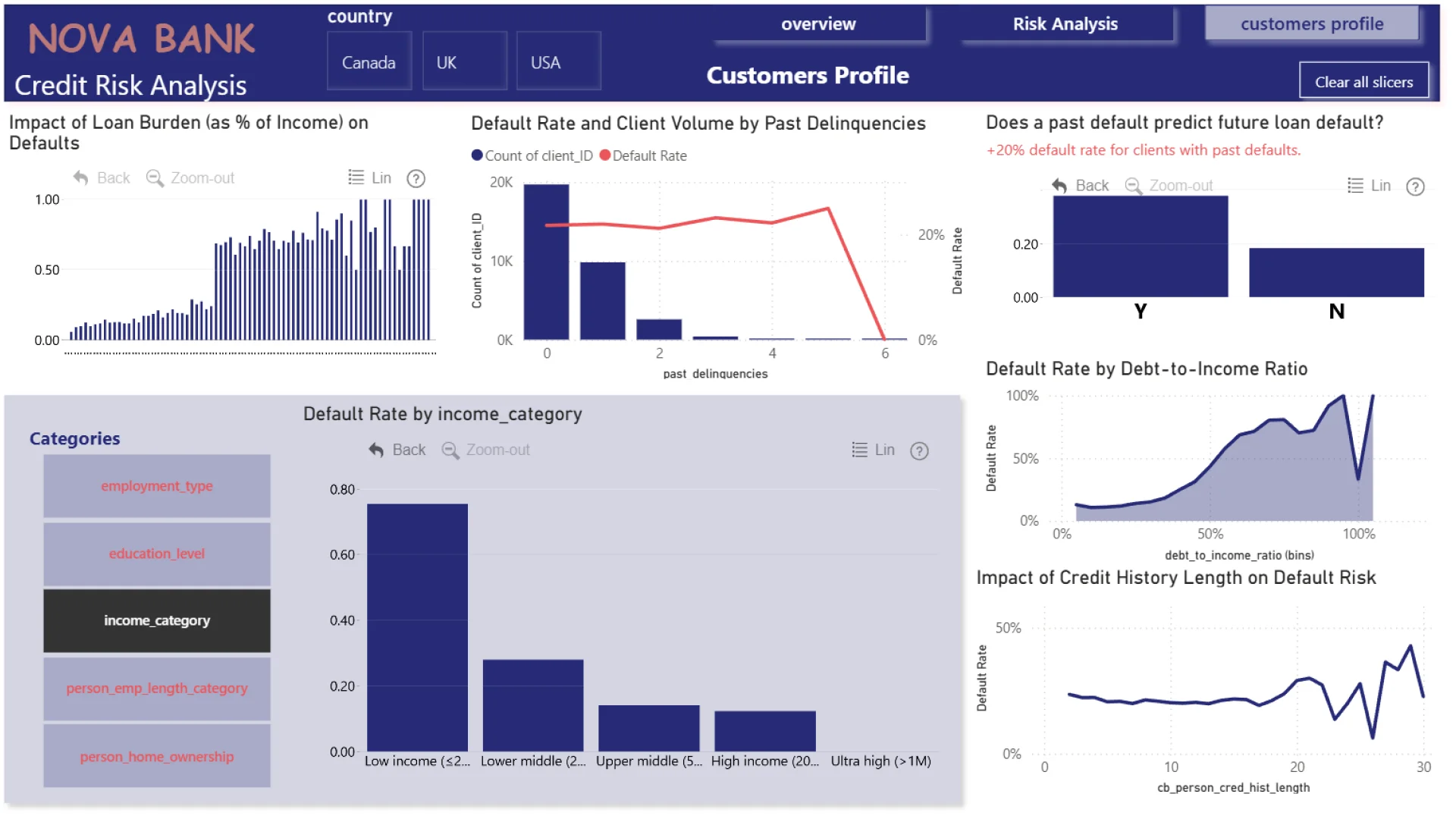Click Back arrow on past default chart
Viewport: 1456px width, 819px height.
pos(1059,185)
